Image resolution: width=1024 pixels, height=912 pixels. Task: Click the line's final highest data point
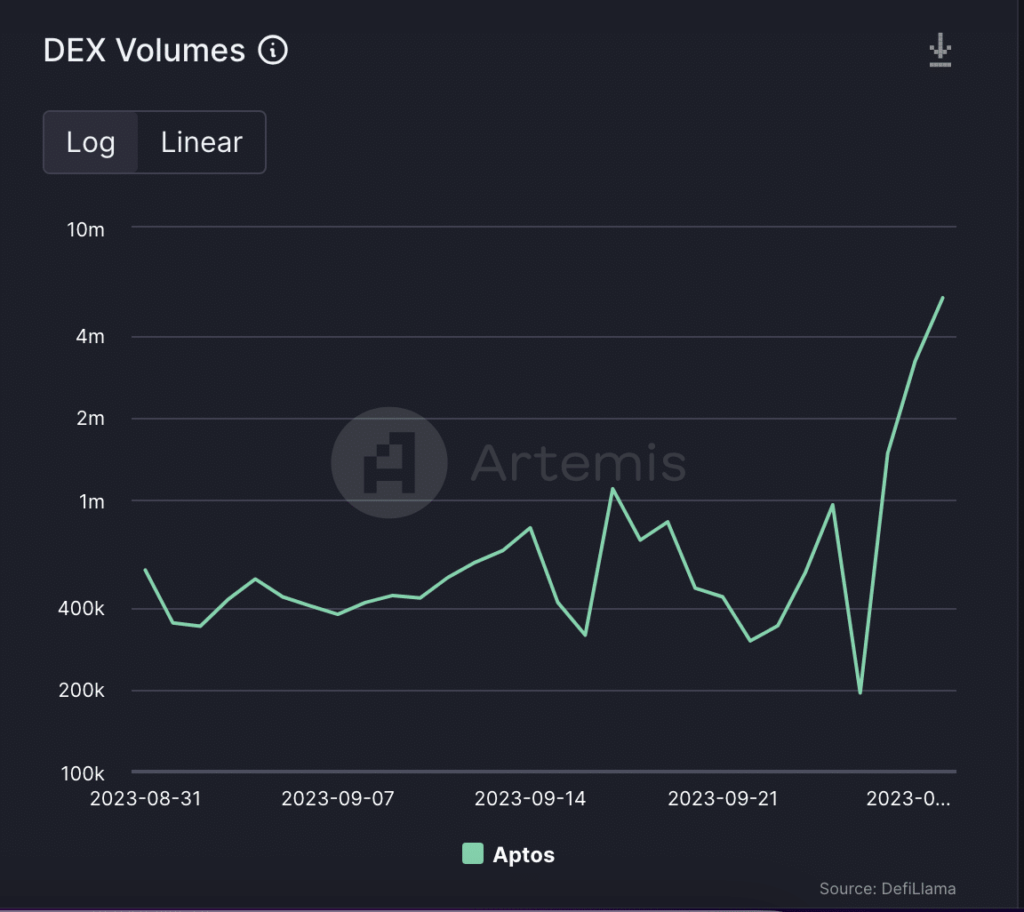pyautogui.click(x=942, y=298)
